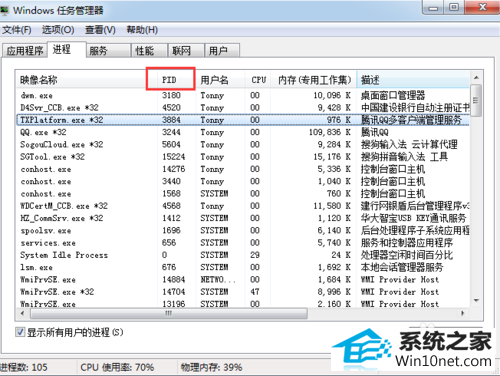Screen dimensions: 500x376
Task: Click the vertical scrollbar thumb
Action: (x=476, y=100)
